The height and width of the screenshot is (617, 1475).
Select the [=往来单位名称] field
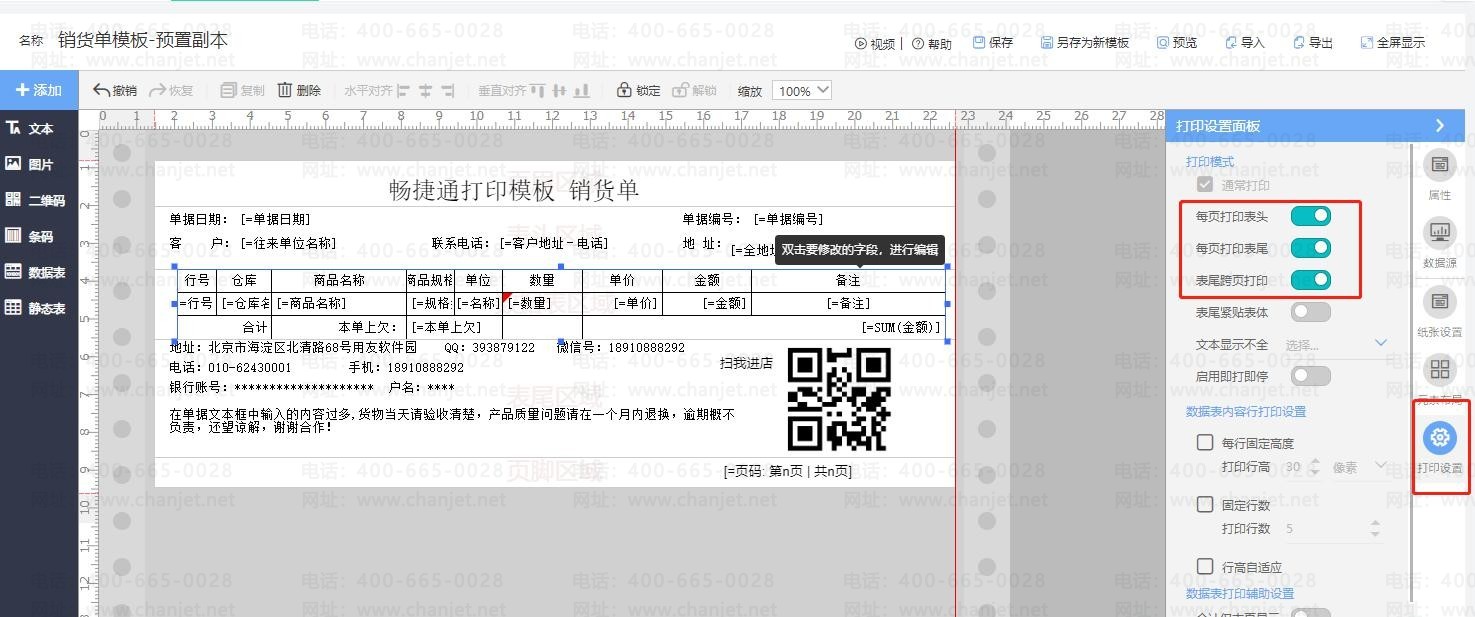(288, 243)
